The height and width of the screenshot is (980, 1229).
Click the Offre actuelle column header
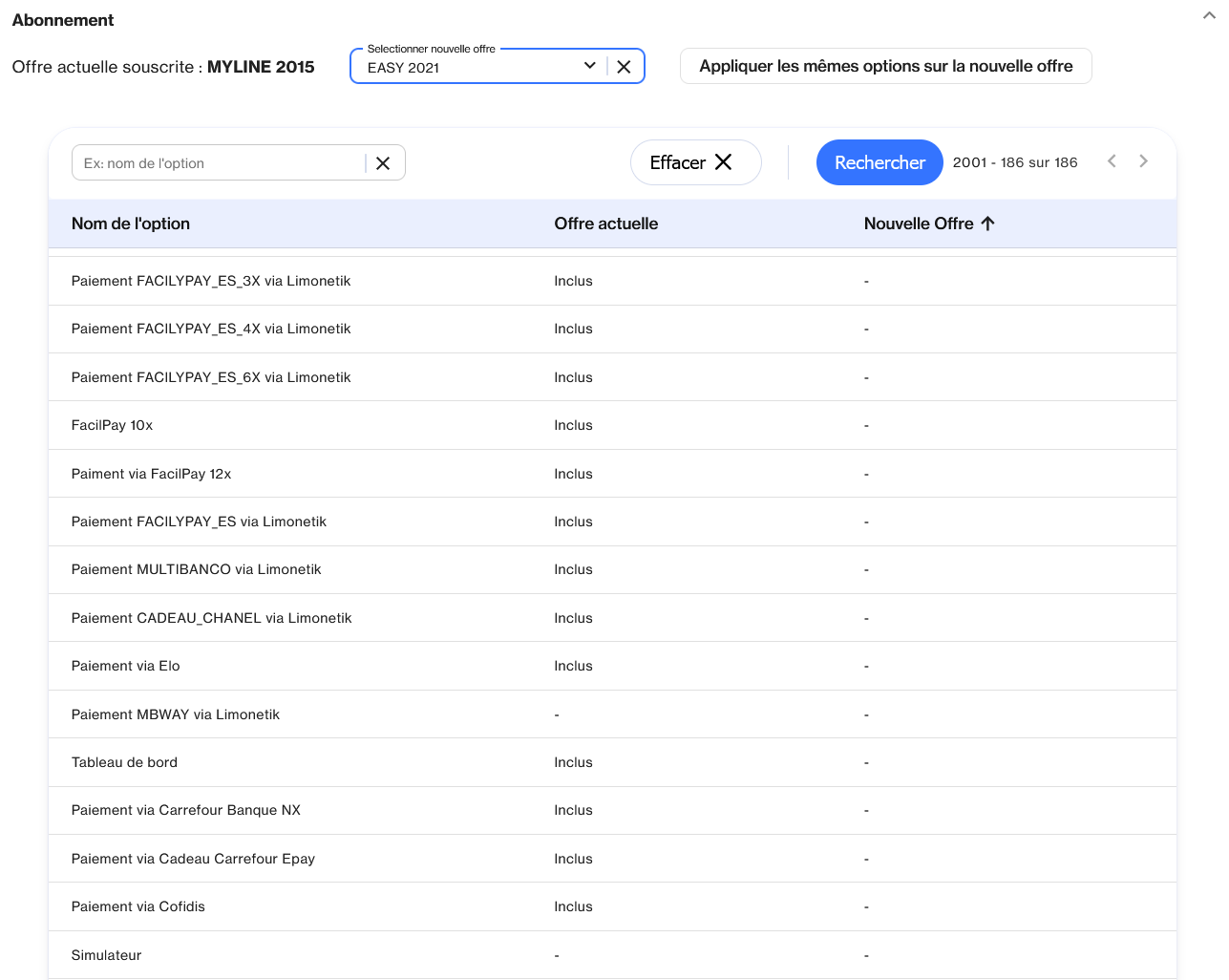(605, 224)
